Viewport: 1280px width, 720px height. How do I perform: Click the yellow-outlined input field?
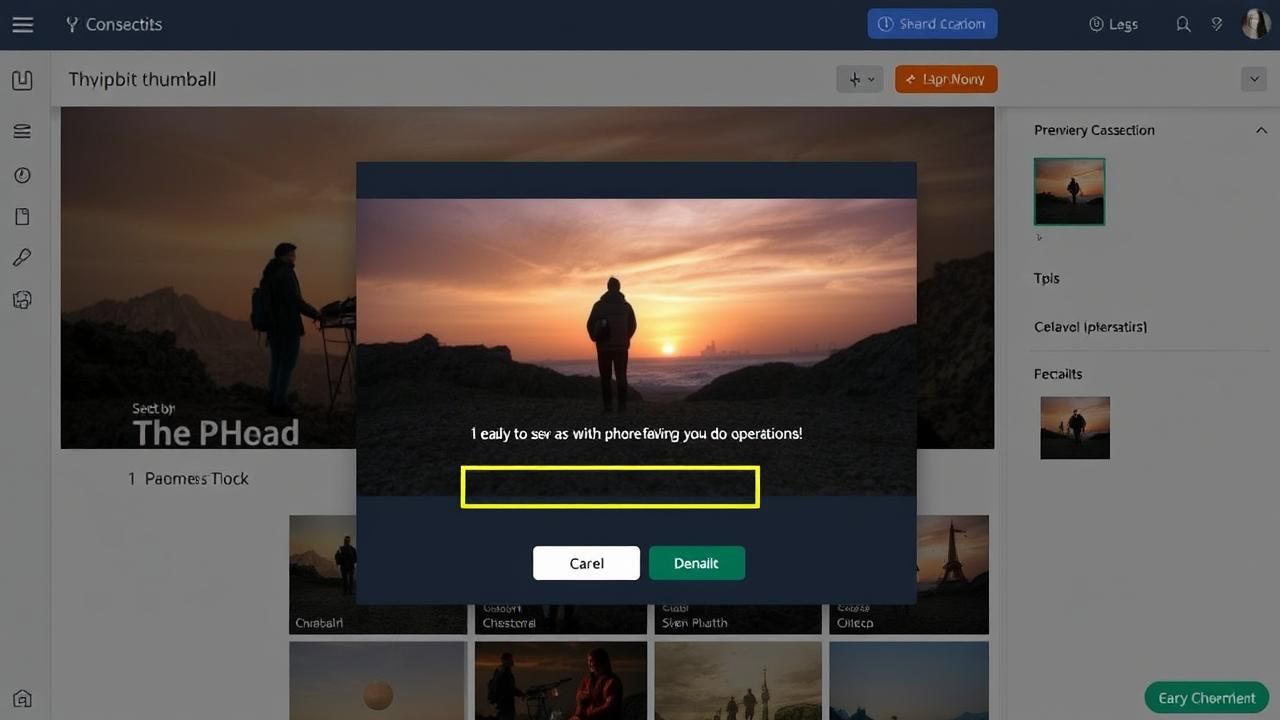pos(610,487)
